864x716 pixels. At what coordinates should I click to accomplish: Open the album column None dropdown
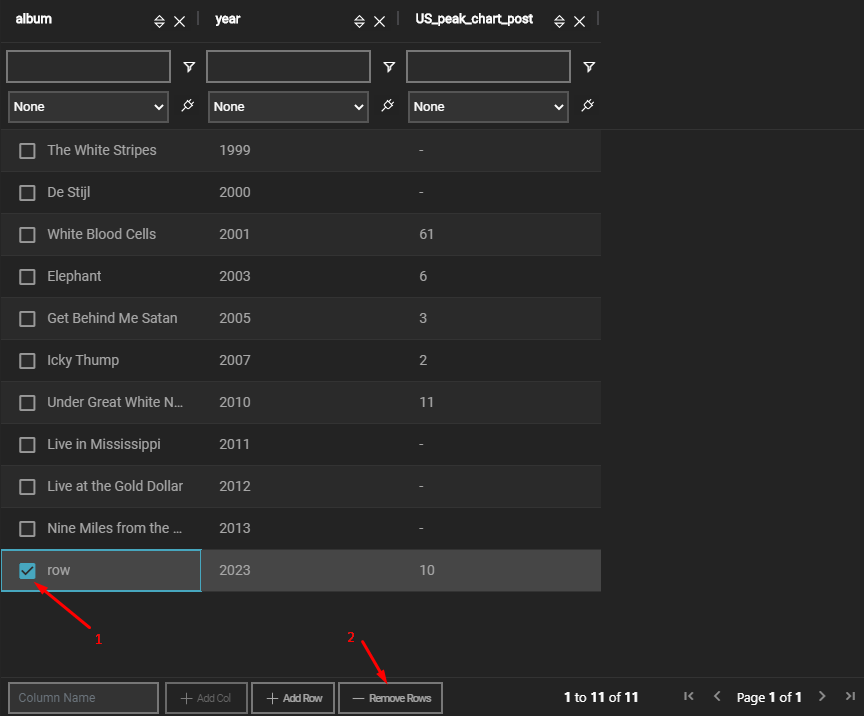(88, 107)
